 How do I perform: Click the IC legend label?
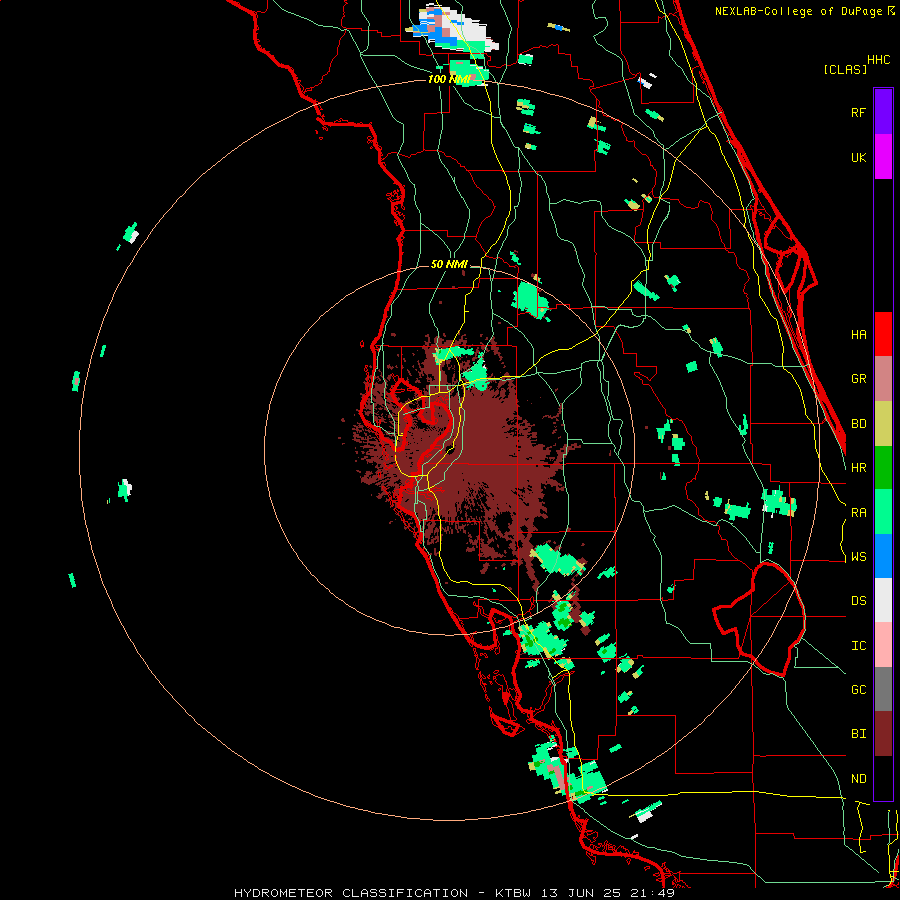[x=858, y=646]
